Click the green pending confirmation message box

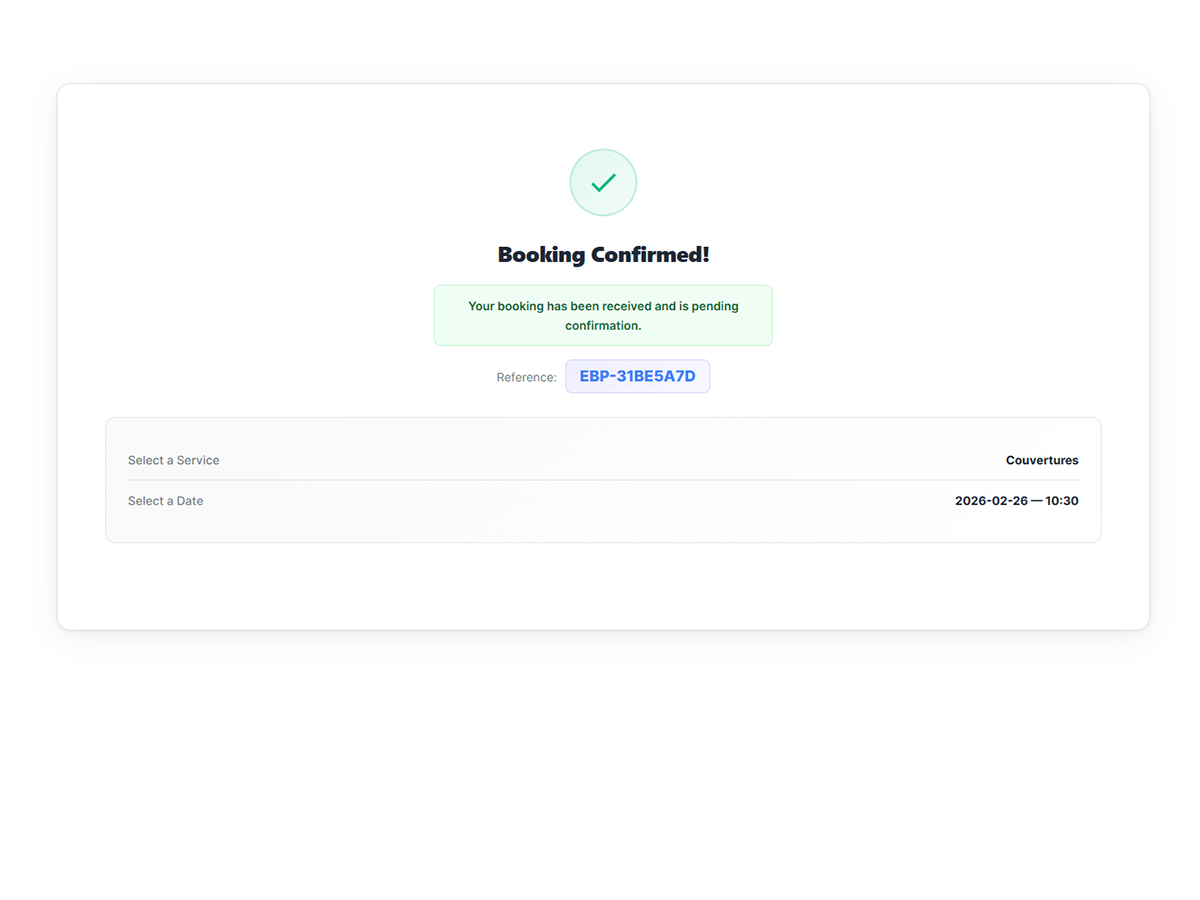pos(603,316)
